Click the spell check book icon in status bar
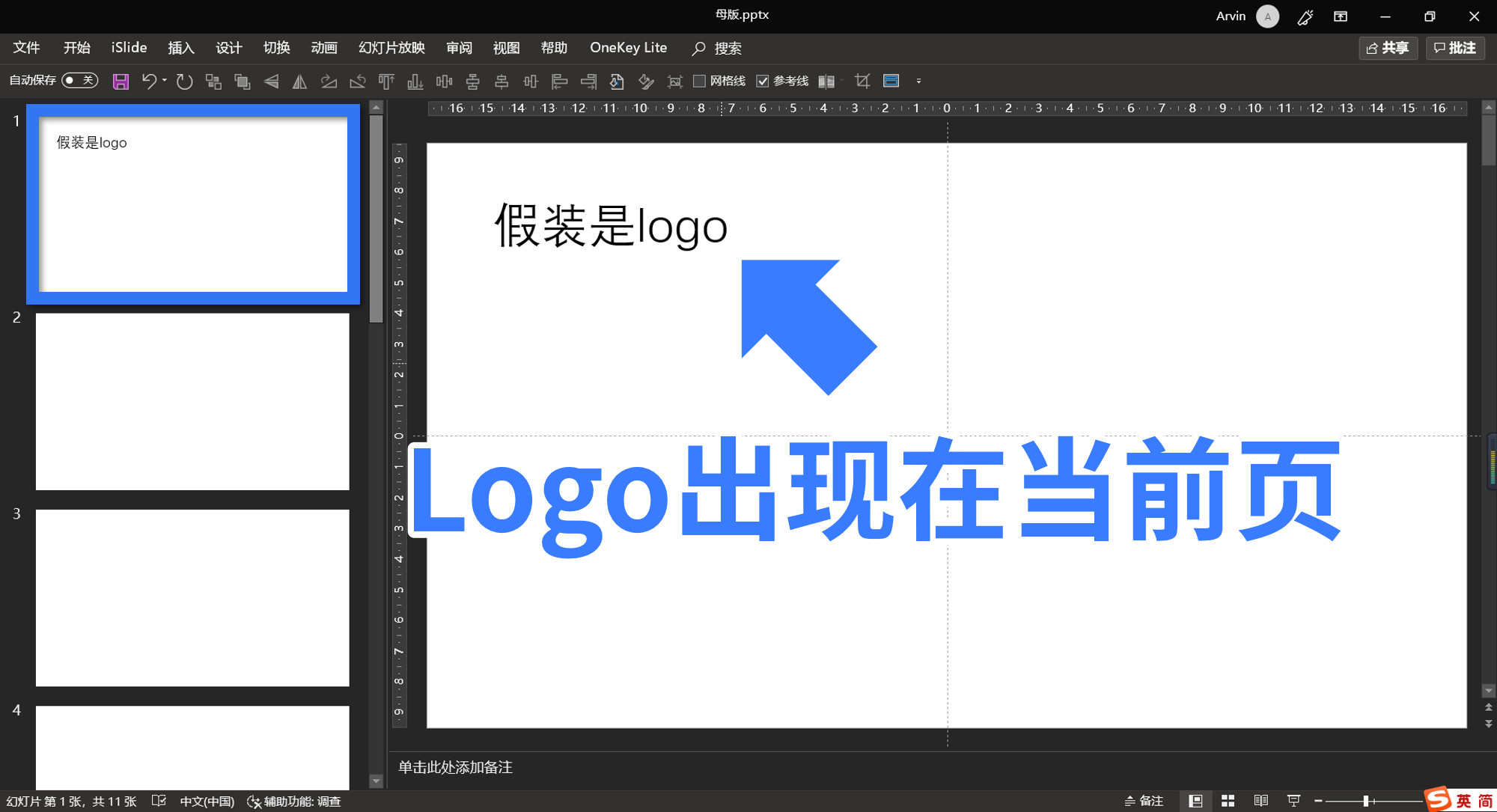Screen dimensions: 1497x812 [159, 801]
